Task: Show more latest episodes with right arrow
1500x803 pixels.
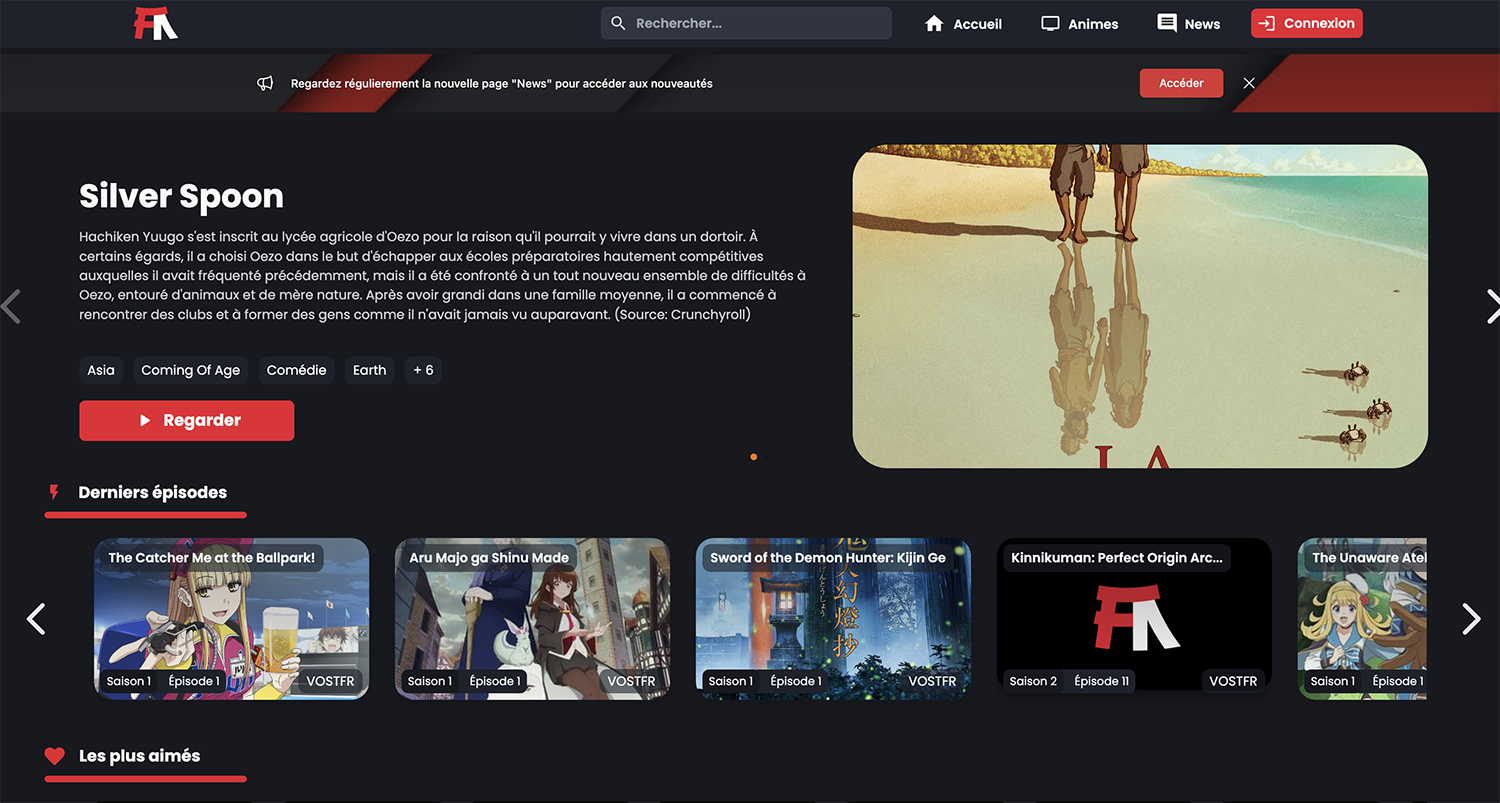Action: click(x=1471, y=619)
